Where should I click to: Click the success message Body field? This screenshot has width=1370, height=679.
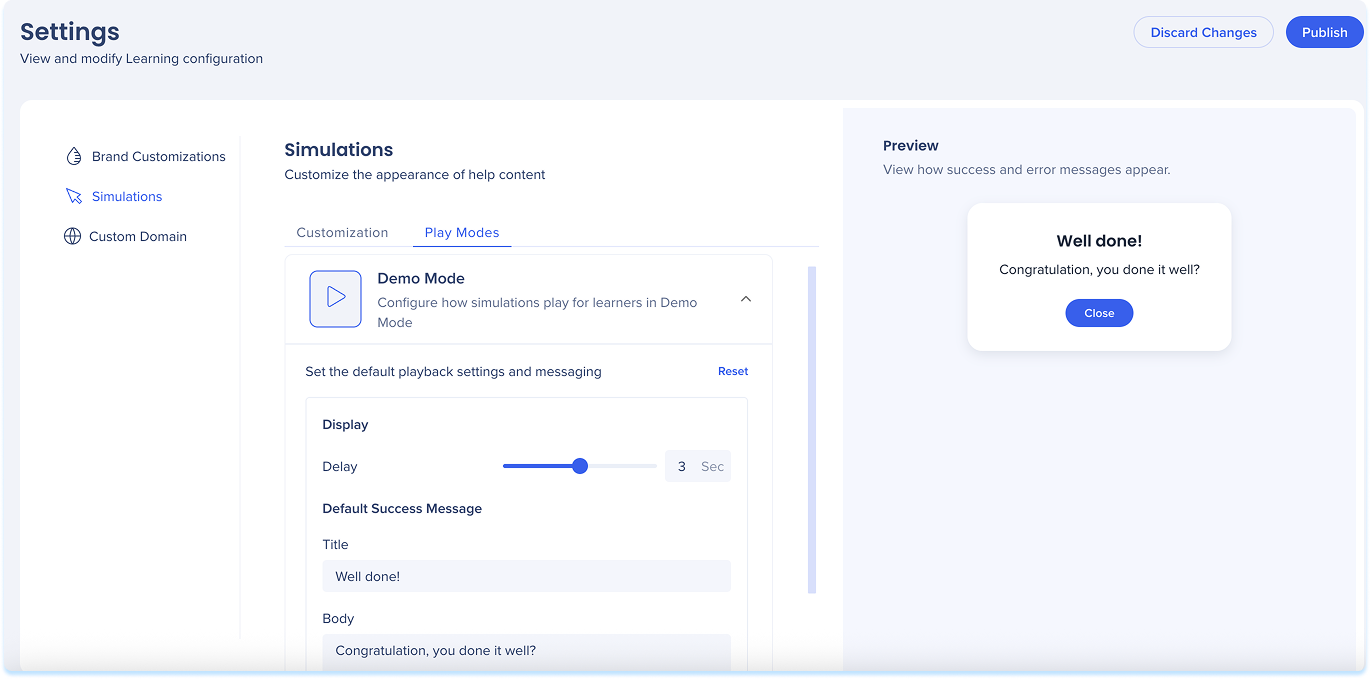pyautogui.click(x=526, y=650)
